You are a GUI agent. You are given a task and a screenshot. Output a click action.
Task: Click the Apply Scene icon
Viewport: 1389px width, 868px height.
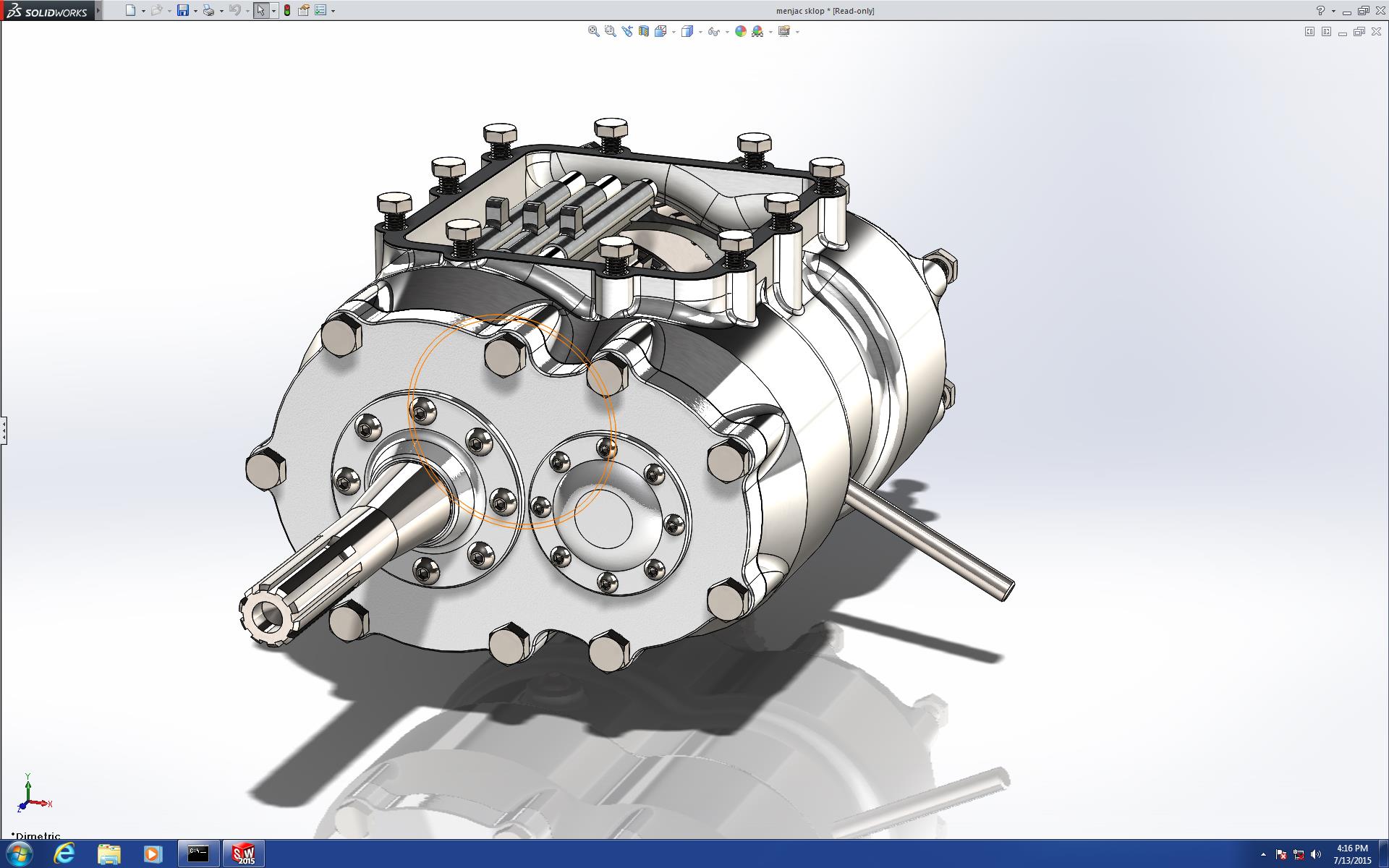click(x=757, y=31)
